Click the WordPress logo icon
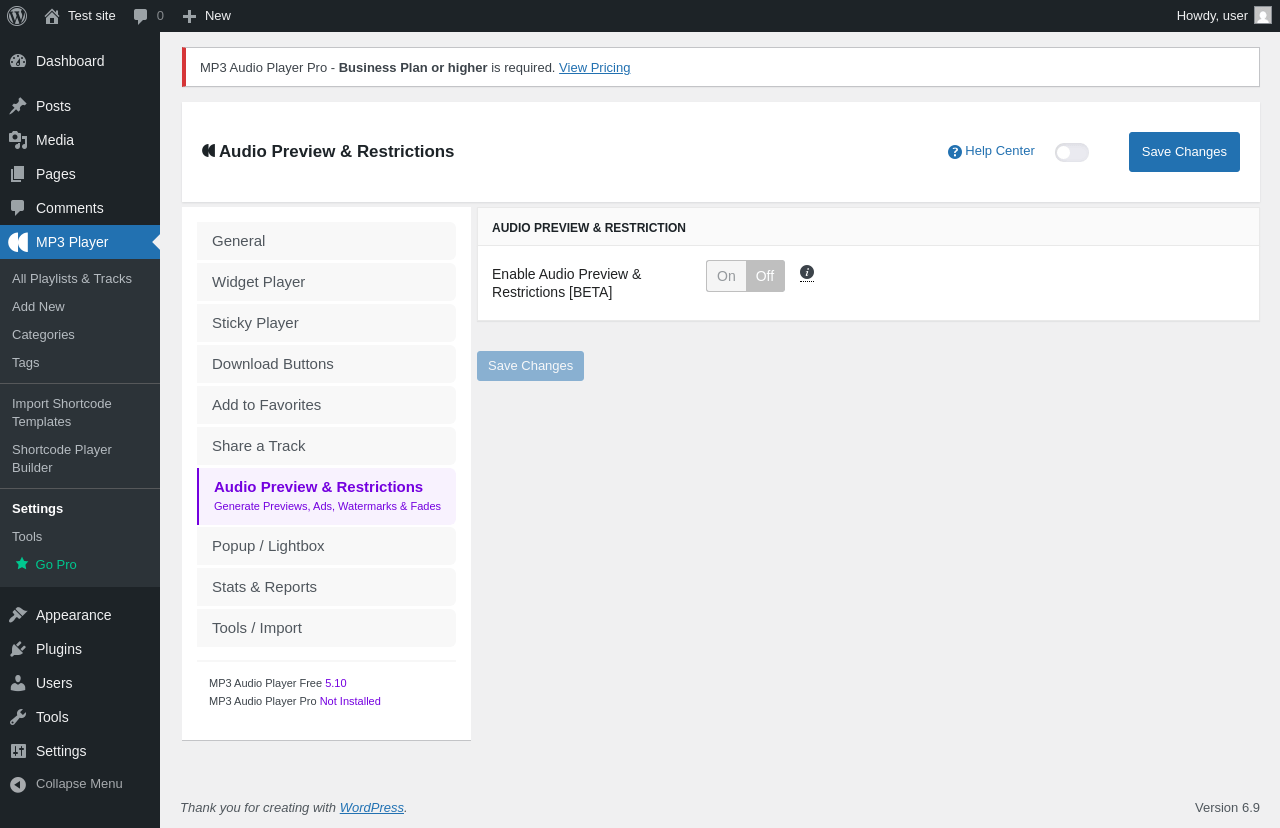This screenshot has height=828, width=1280. pyautogui.click(x=17, y=16)
